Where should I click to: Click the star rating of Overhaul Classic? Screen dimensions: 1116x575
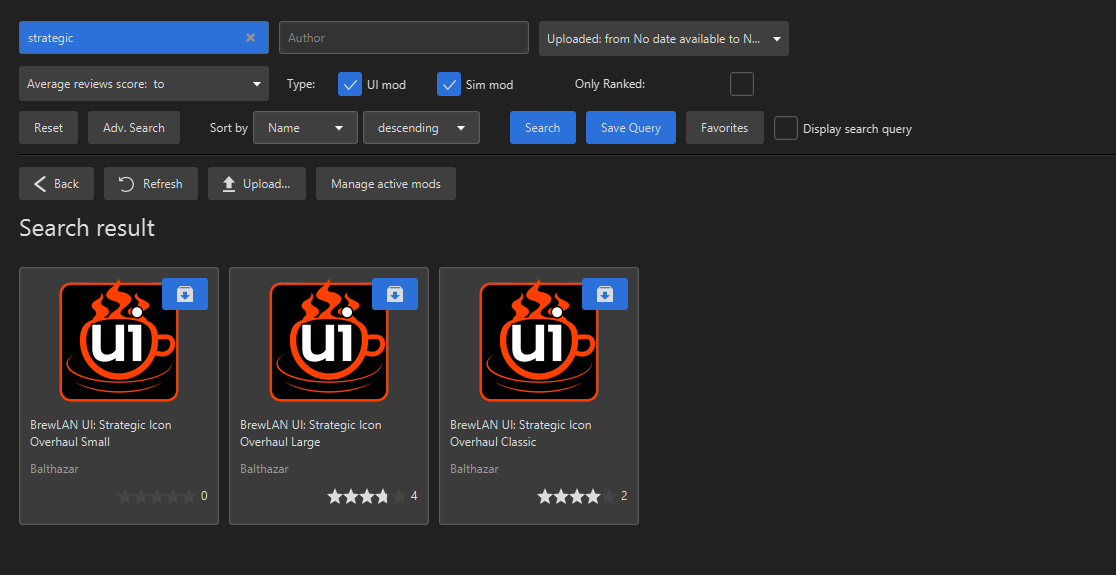(x=577, y=496)
